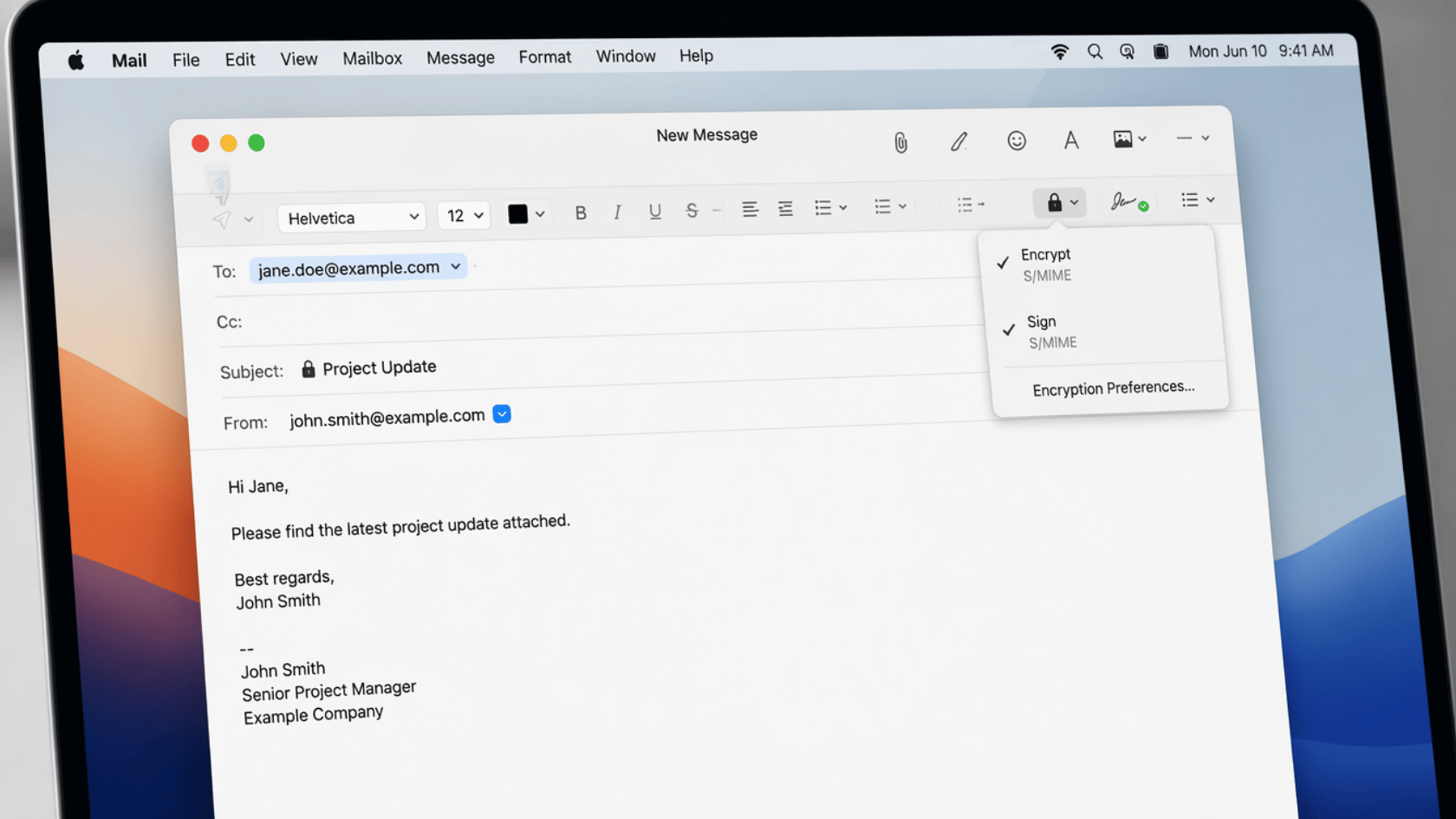The height and width of the screenshot is (819, 1456).
Task: Click the Example Company signature line
Action: [313, 715]
